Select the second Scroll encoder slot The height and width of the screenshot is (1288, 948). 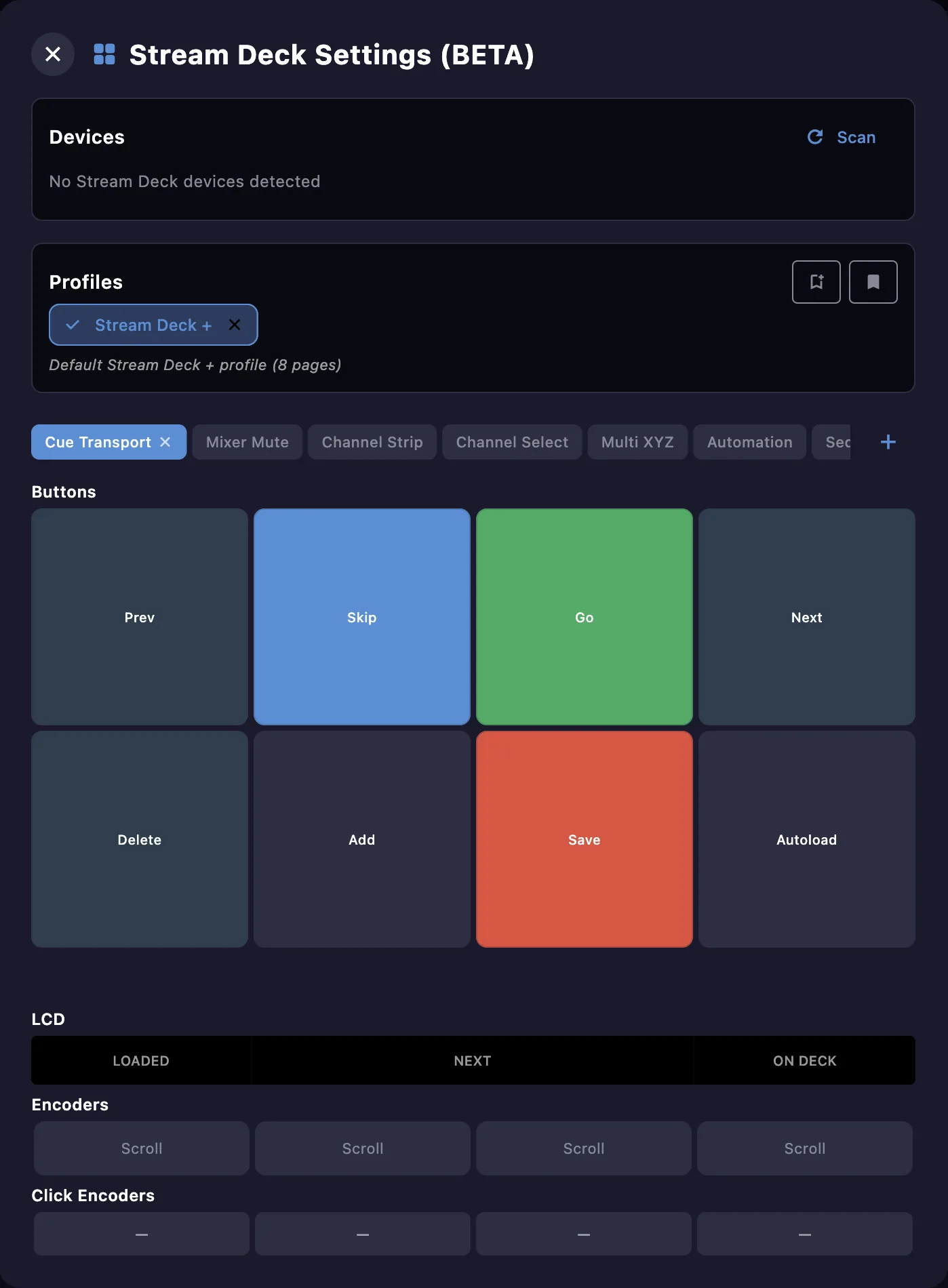click(x=363, y=1148)
